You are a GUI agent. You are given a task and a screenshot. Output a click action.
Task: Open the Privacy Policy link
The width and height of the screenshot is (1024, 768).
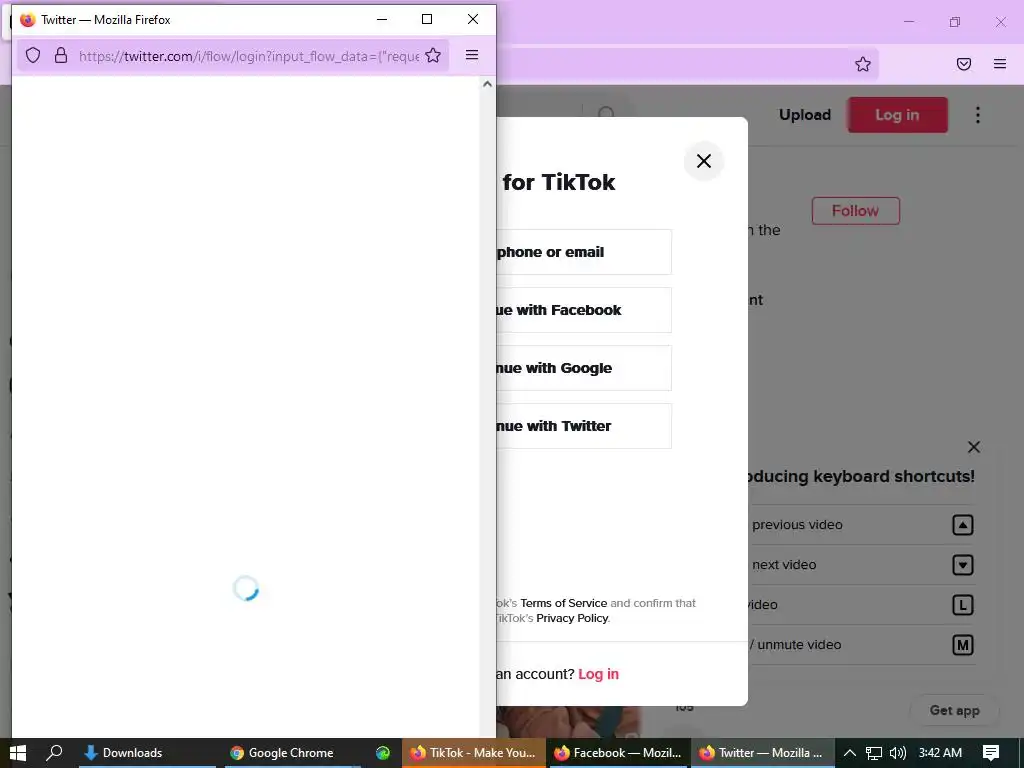[572, 618]
